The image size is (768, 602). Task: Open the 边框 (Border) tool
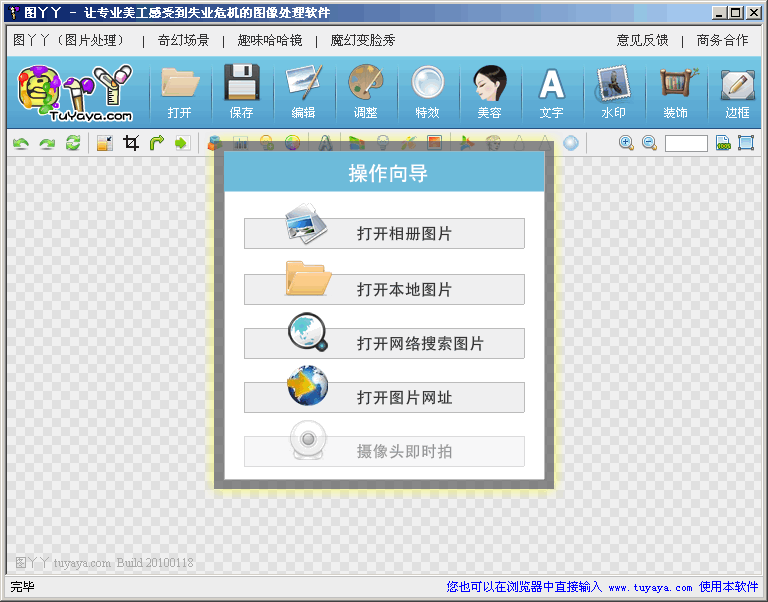click(x=737, y=92)
